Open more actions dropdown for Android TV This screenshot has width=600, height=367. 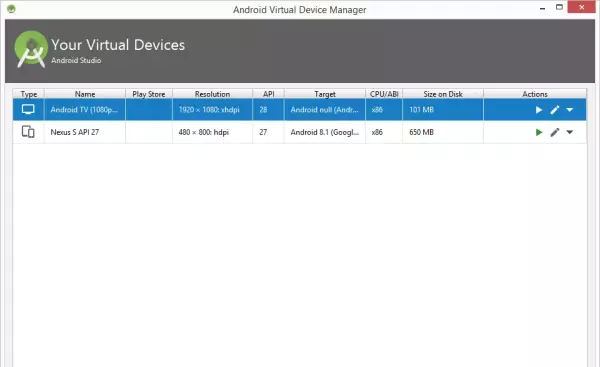569,110
